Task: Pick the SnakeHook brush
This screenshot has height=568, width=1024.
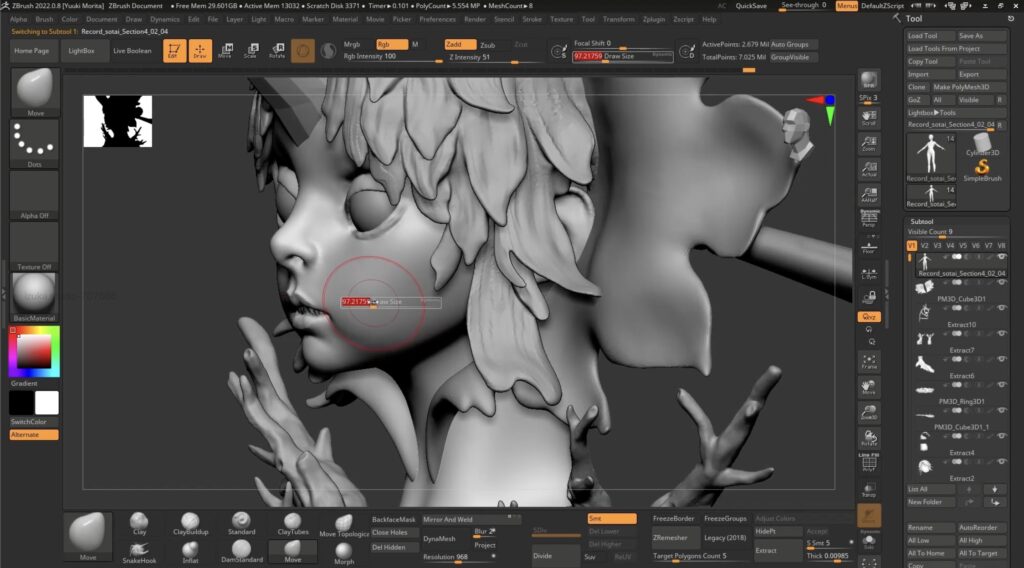Action: coord(140,549)
